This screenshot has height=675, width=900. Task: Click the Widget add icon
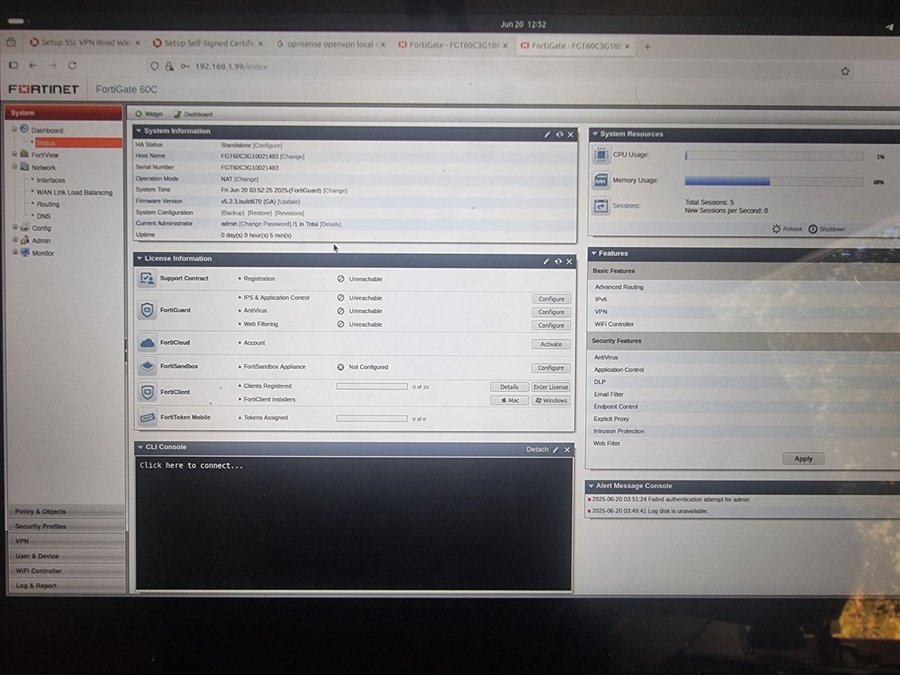[x=139, y=114]
